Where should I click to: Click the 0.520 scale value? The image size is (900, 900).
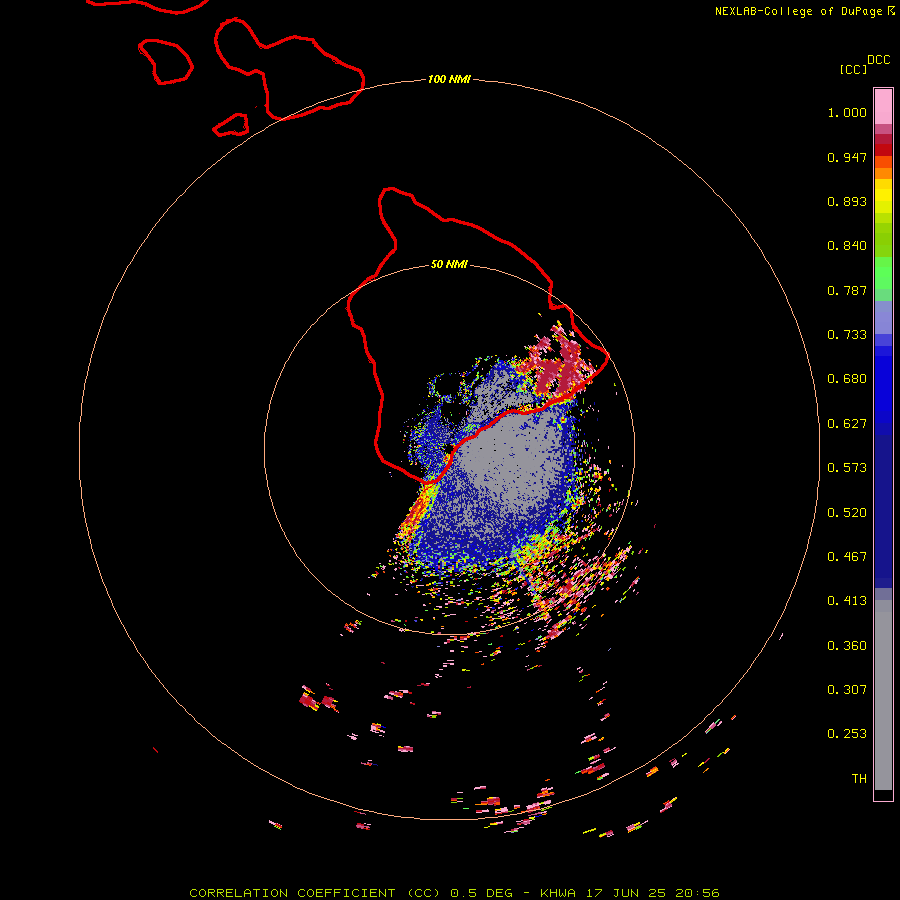pyautogui.click(x=847, y=513)
